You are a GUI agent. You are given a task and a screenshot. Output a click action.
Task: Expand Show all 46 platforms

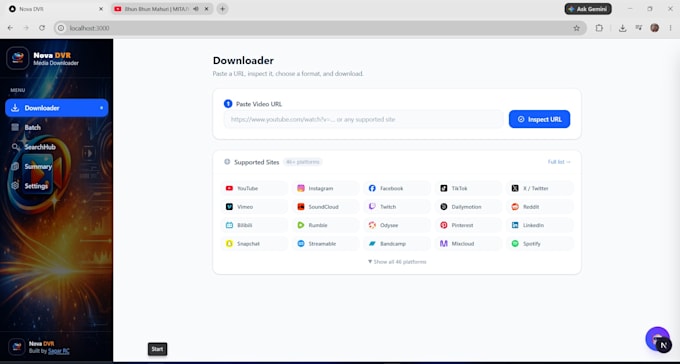[x=397, y=262]
